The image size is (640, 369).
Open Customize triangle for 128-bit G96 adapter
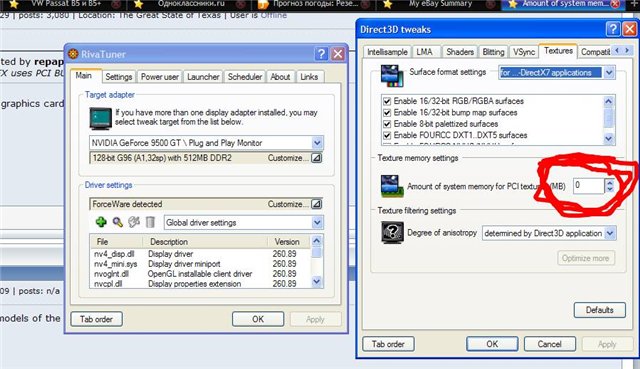[x=316, y=158]
